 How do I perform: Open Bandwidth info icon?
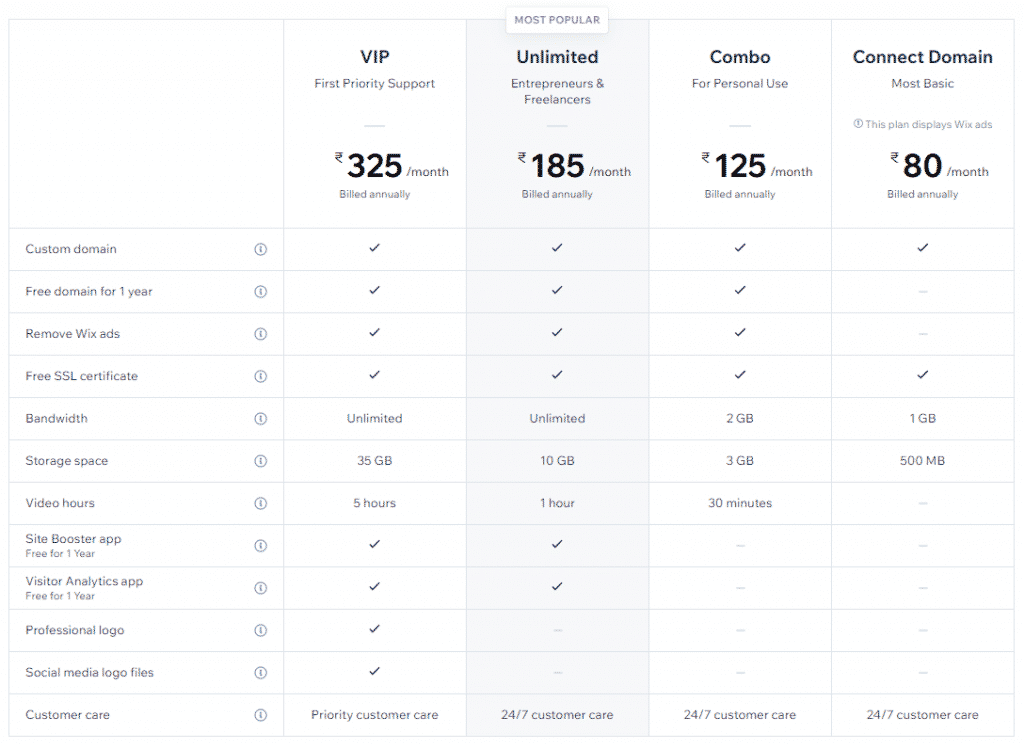[261, 419]
